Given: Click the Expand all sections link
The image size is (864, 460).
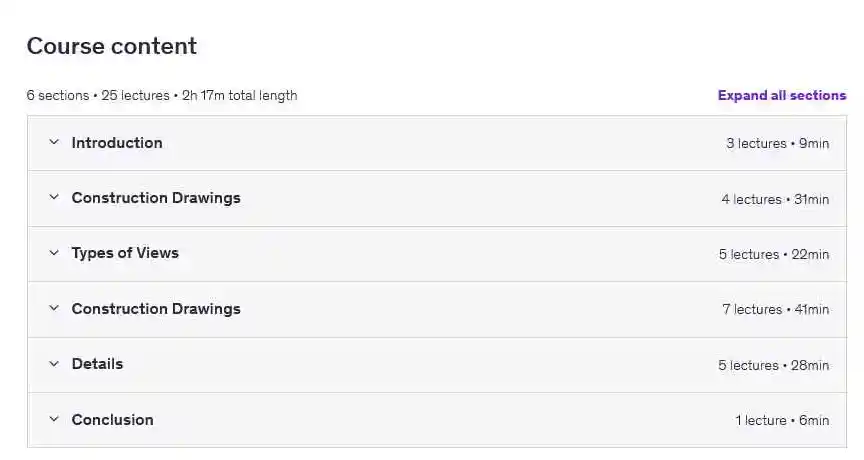Looking at the screenshot, I should click(781, 96).
